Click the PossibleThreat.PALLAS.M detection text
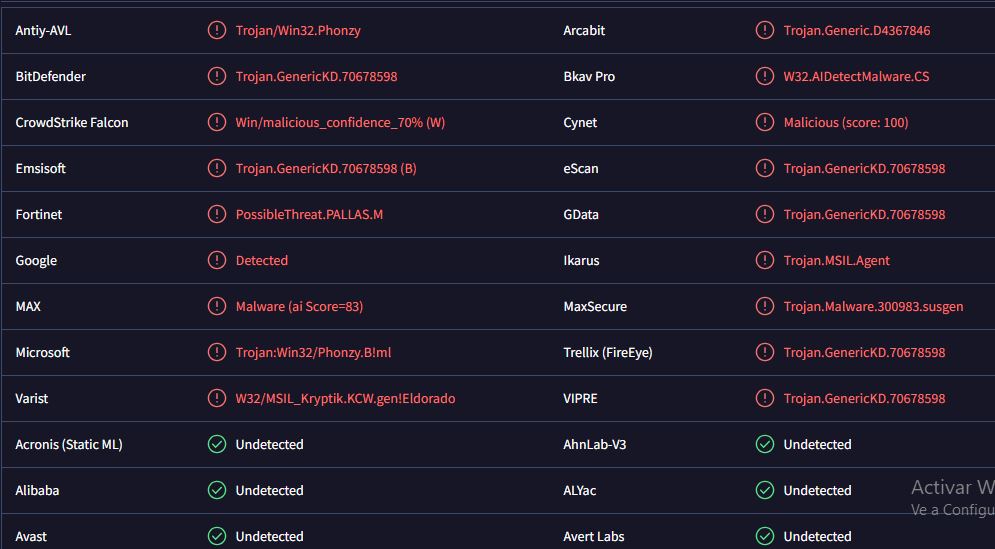Viewport: 995px width, 549px height. coord(309,215)
